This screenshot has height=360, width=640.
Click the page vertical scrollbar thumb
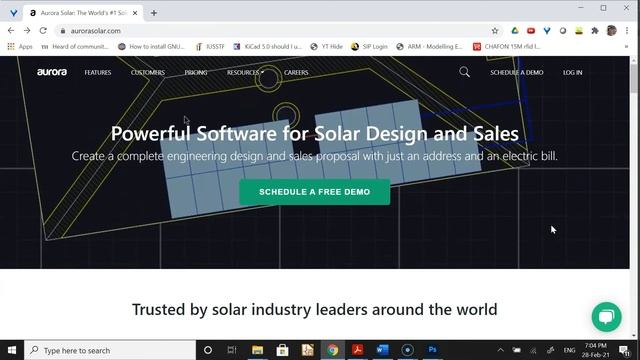633,78
